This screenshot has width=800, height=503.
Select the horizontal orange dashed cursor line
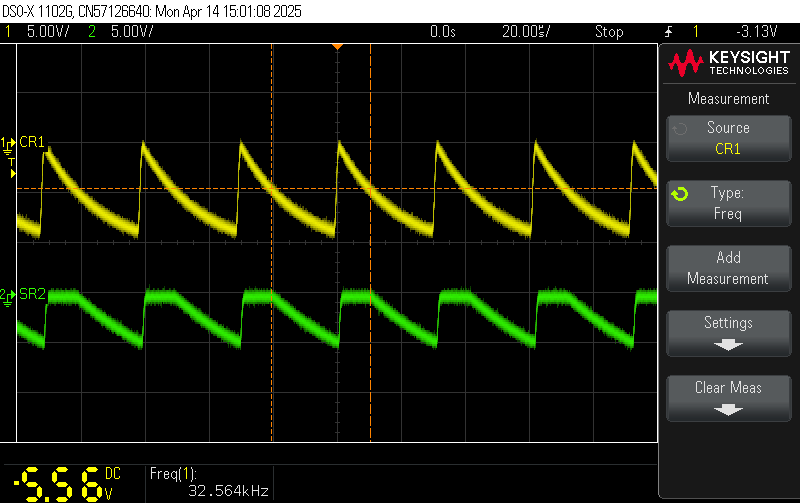coord(200,188)
